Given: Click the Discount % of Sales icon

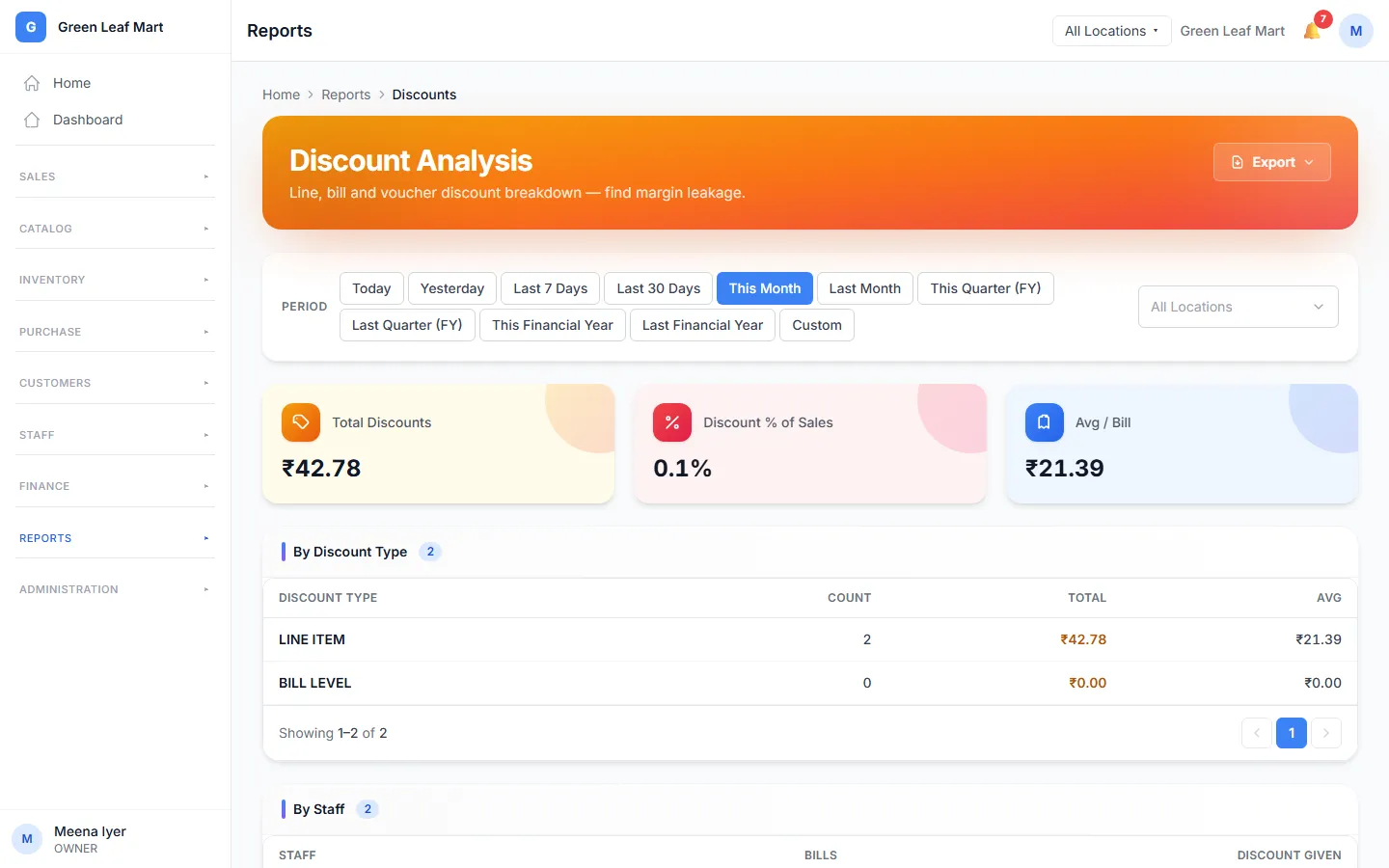Looking at the screenshot, I should point(672,422).
